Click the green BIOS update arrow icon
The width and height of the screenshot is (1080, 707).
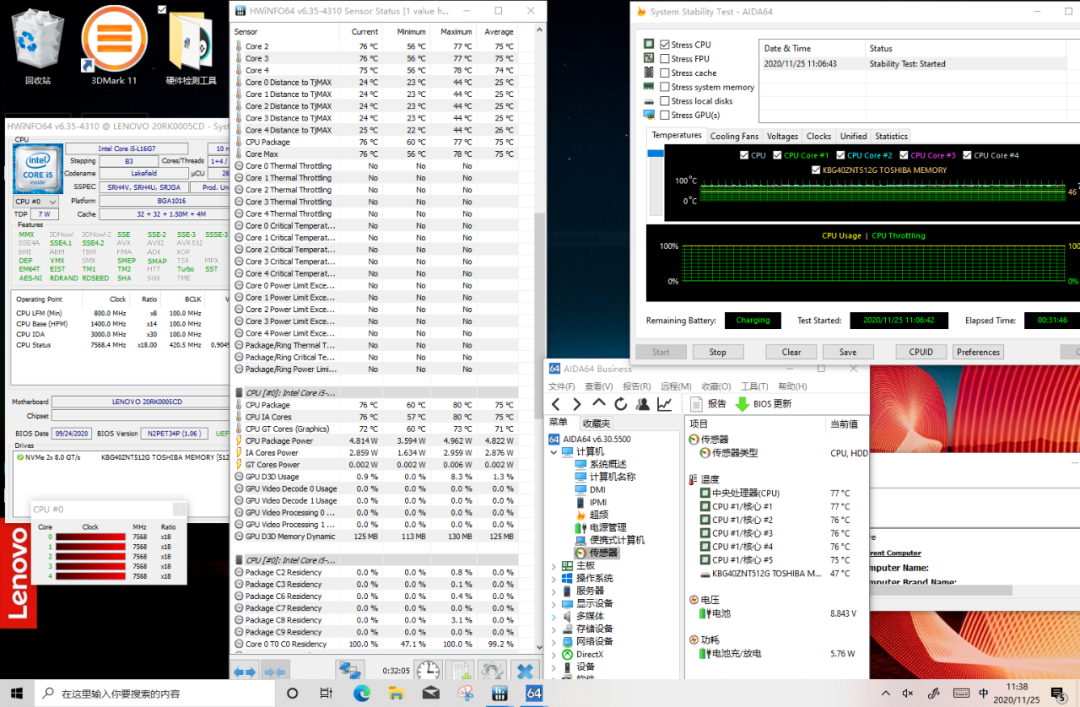point(742,404)
